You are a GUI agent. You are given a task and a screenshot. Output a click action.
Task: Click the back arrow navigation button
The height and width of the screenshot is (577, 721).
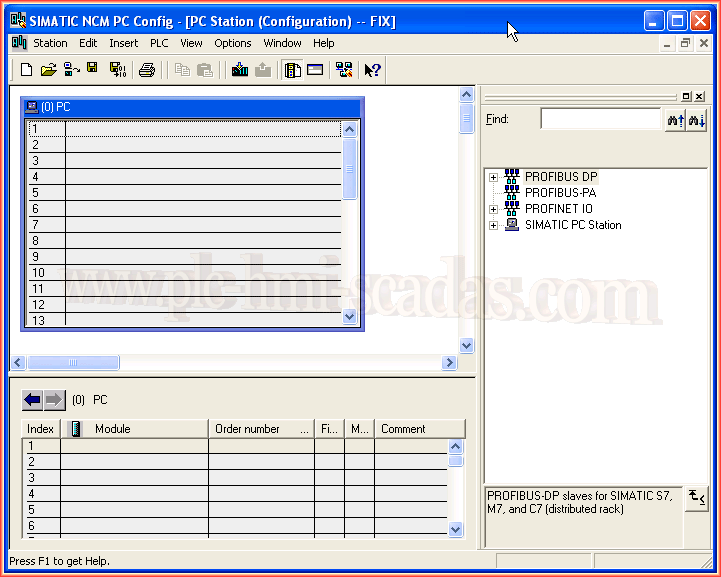coord(32,400)
